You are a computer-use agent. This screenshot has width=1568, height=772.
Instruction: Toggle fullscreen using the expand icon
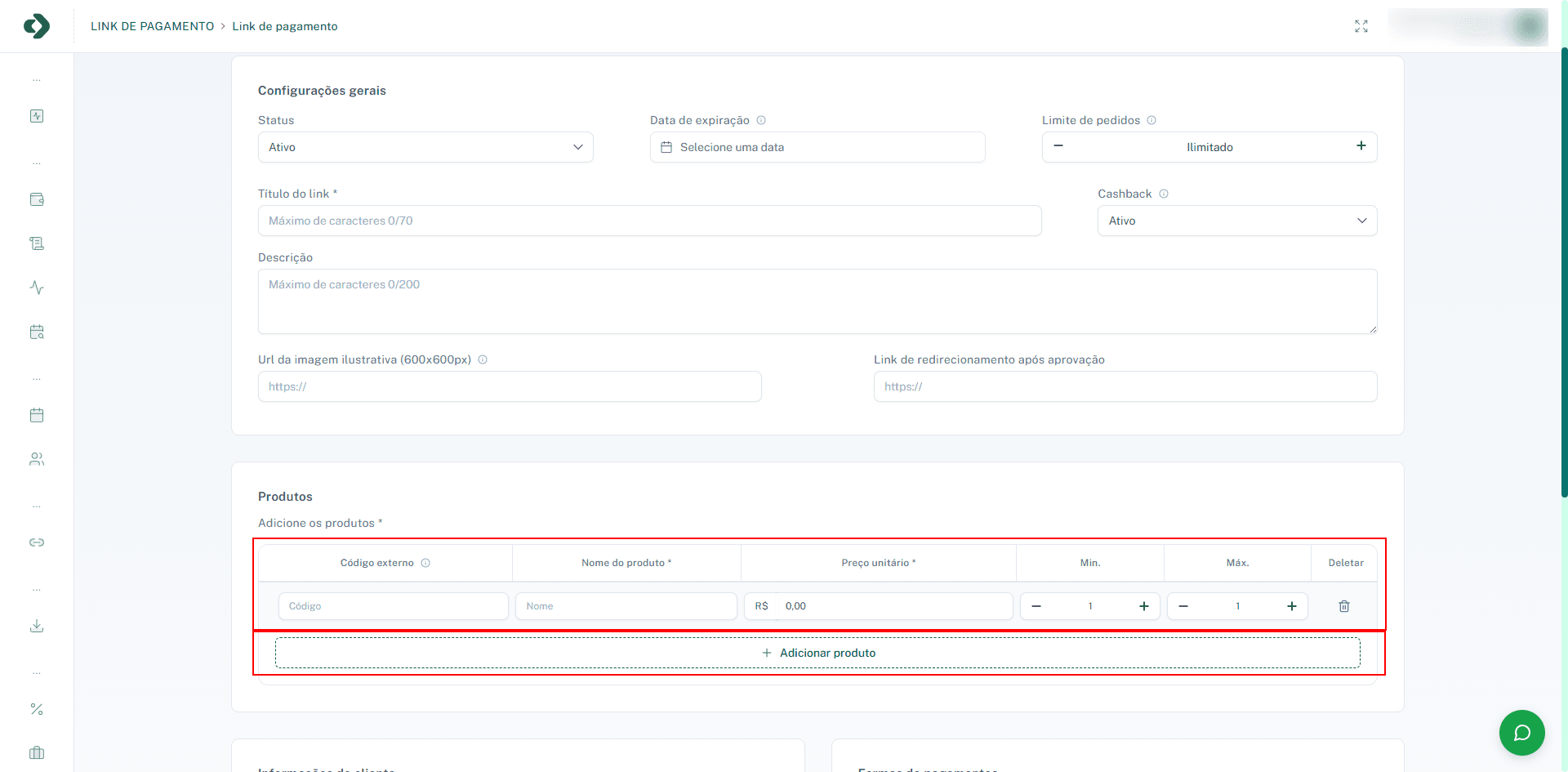point(1361,26)
